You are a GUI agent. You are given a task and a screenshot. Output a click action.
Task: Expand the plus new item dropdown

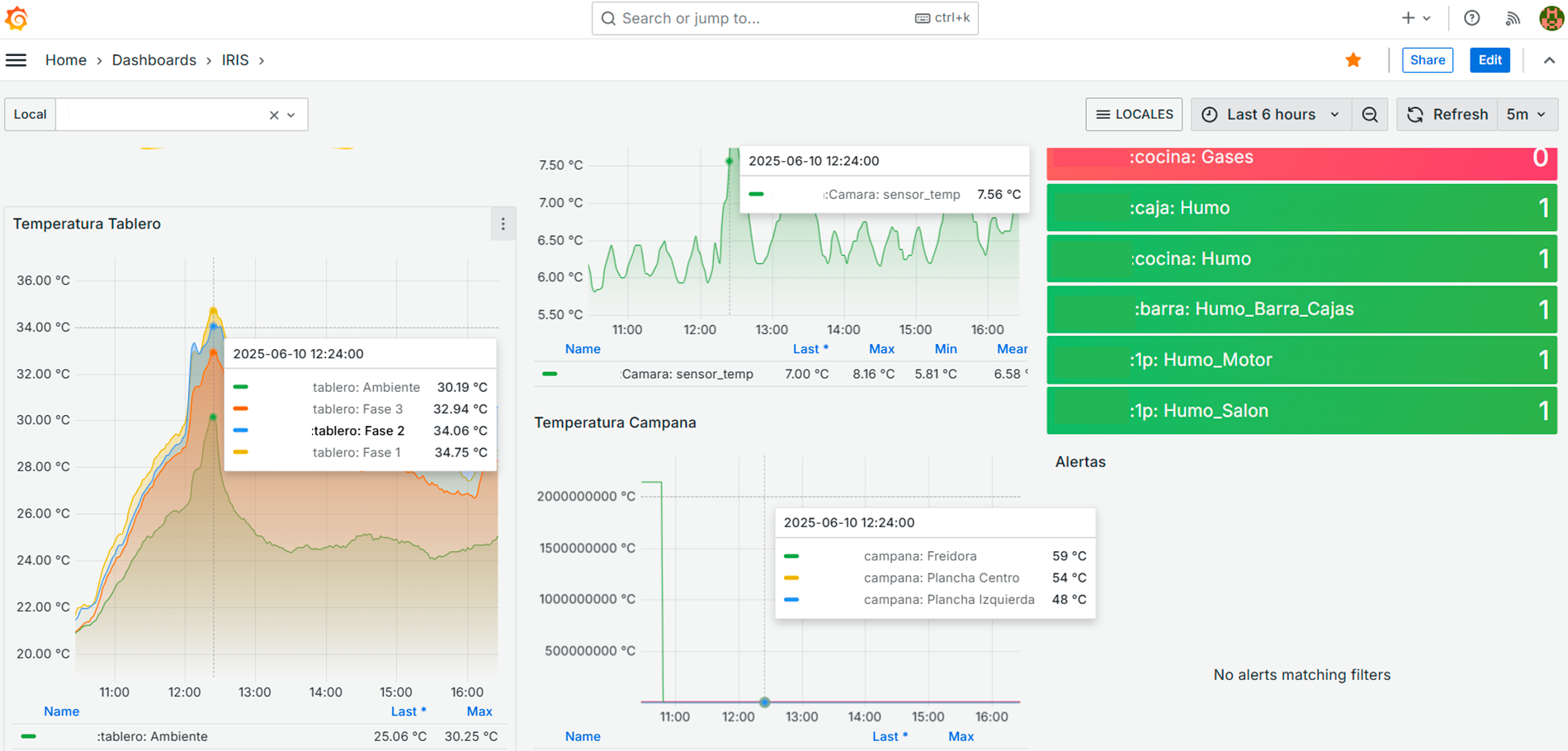(1415, 18)
